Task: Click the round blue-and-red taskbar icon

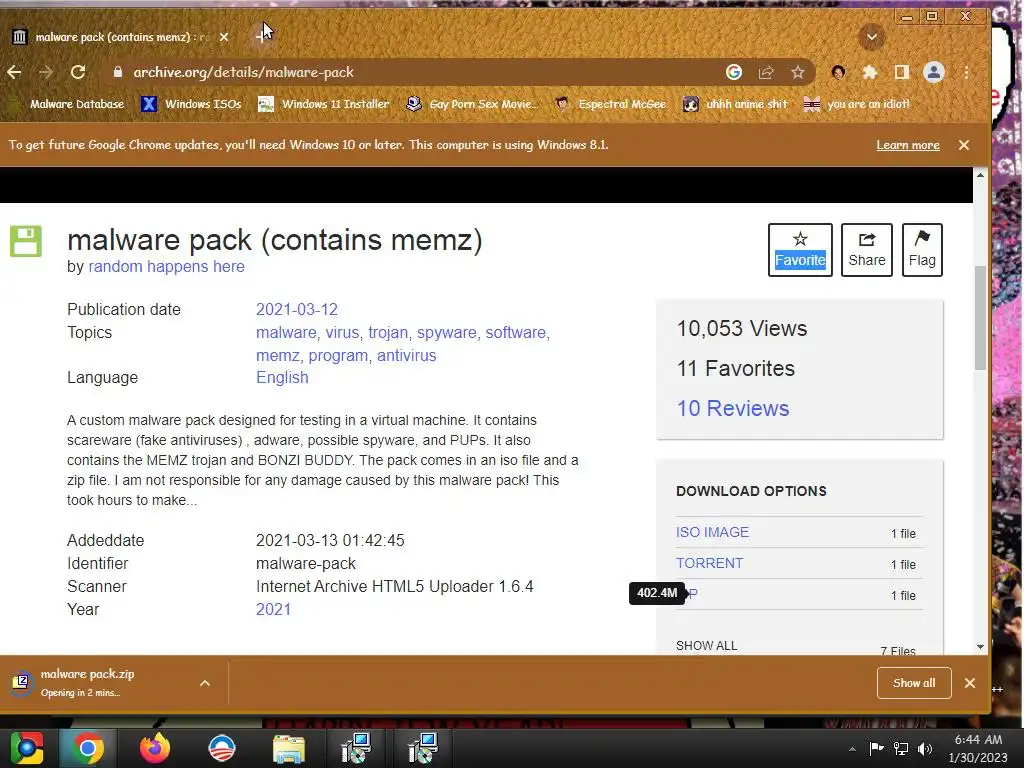Action: 221,748
